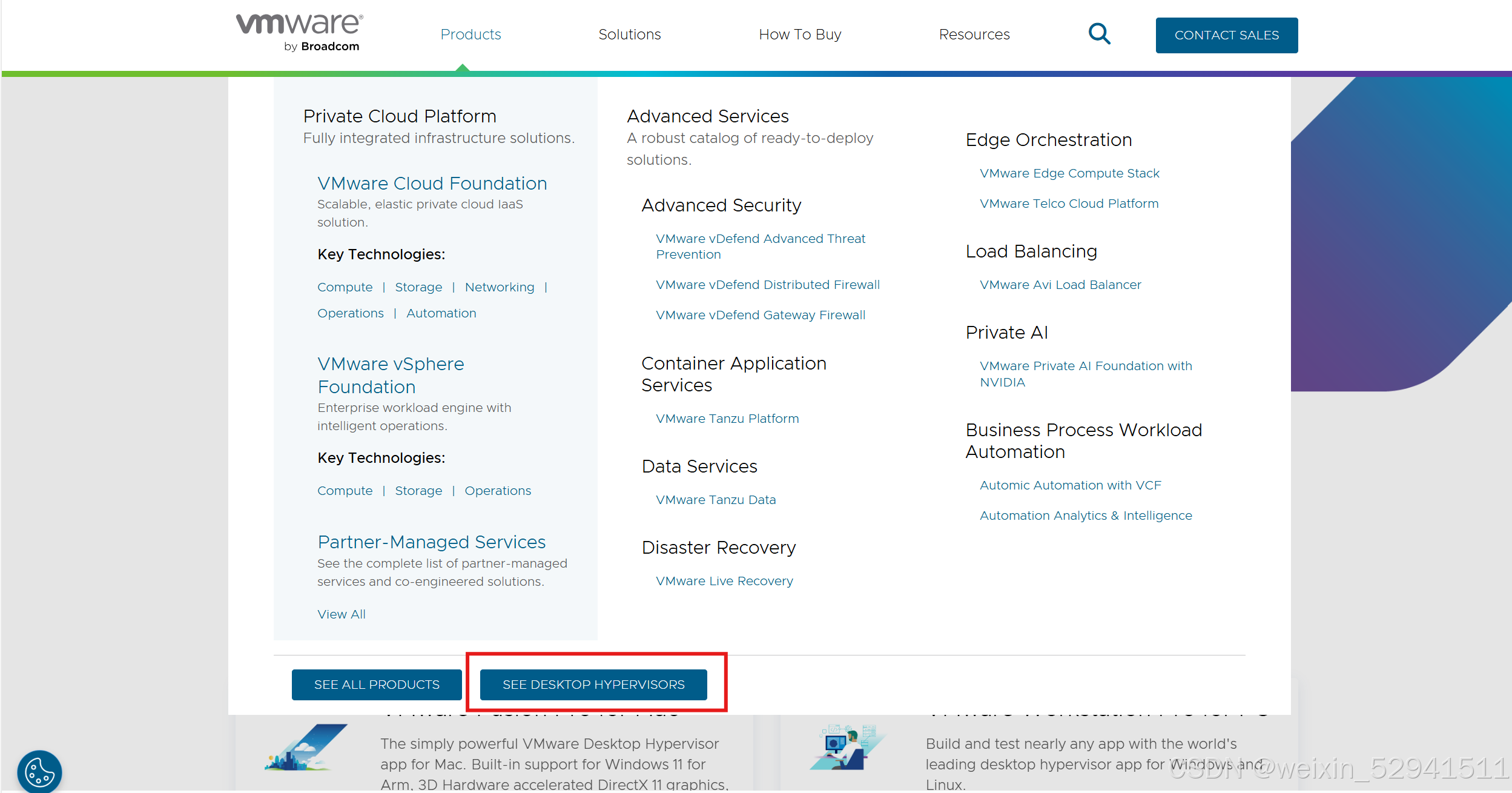
Task: Expand the Resources menu
Action: 974,35
